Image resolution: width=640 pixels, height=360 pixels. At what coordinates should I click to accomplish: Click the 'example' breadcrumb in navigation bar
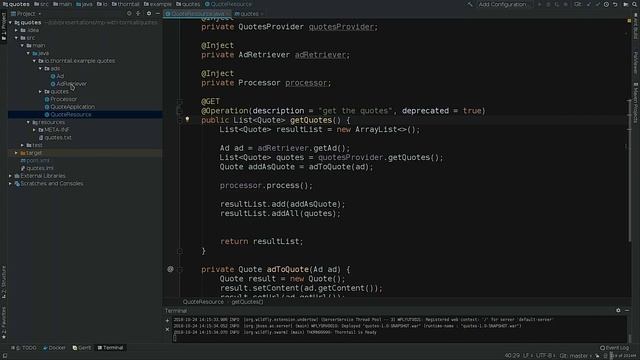pyautogui.click(x=158, y=4)
